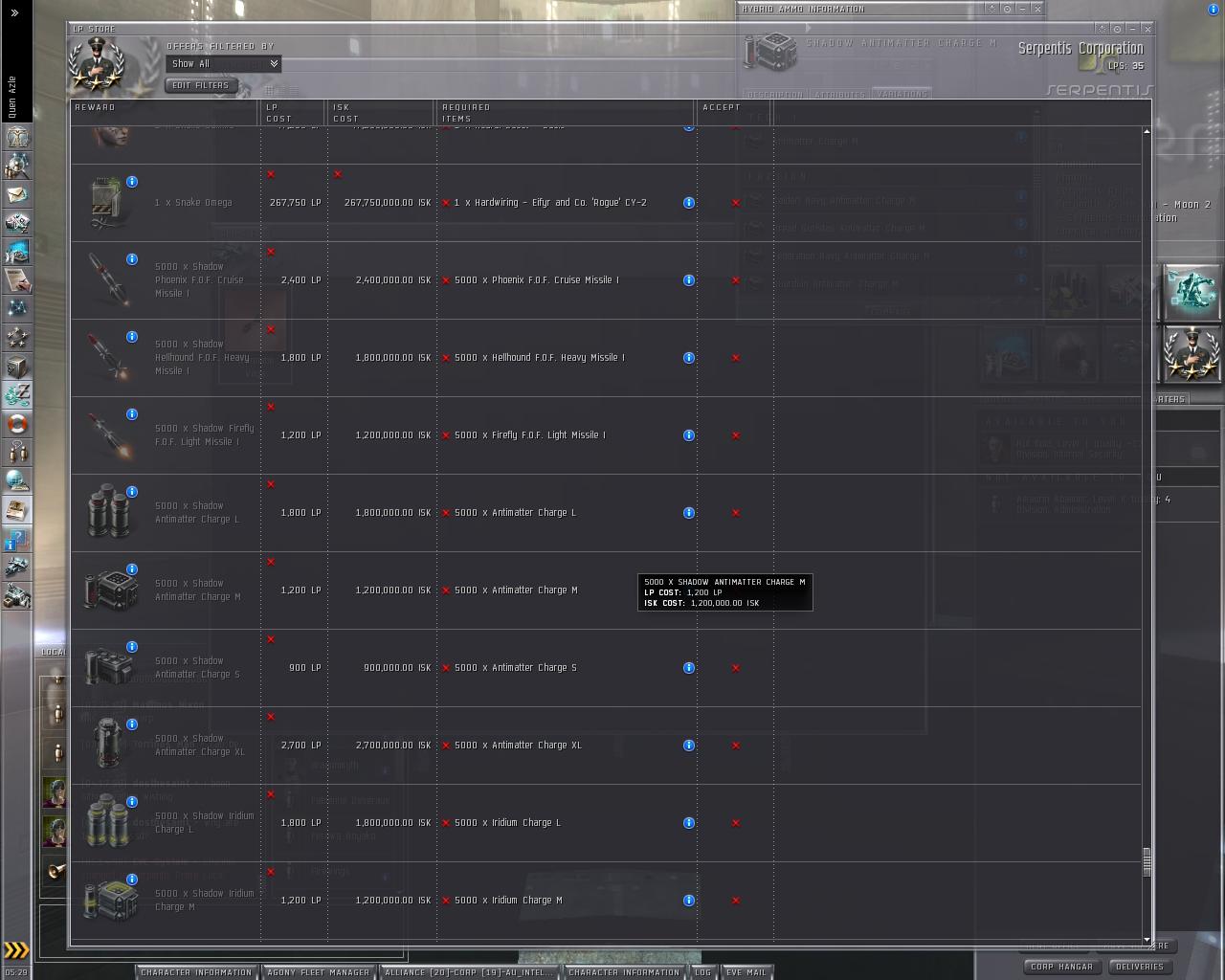Open the blue screen sidebar icon
The width and height of the screenshot is (1225, 980).
pos(16,252)
